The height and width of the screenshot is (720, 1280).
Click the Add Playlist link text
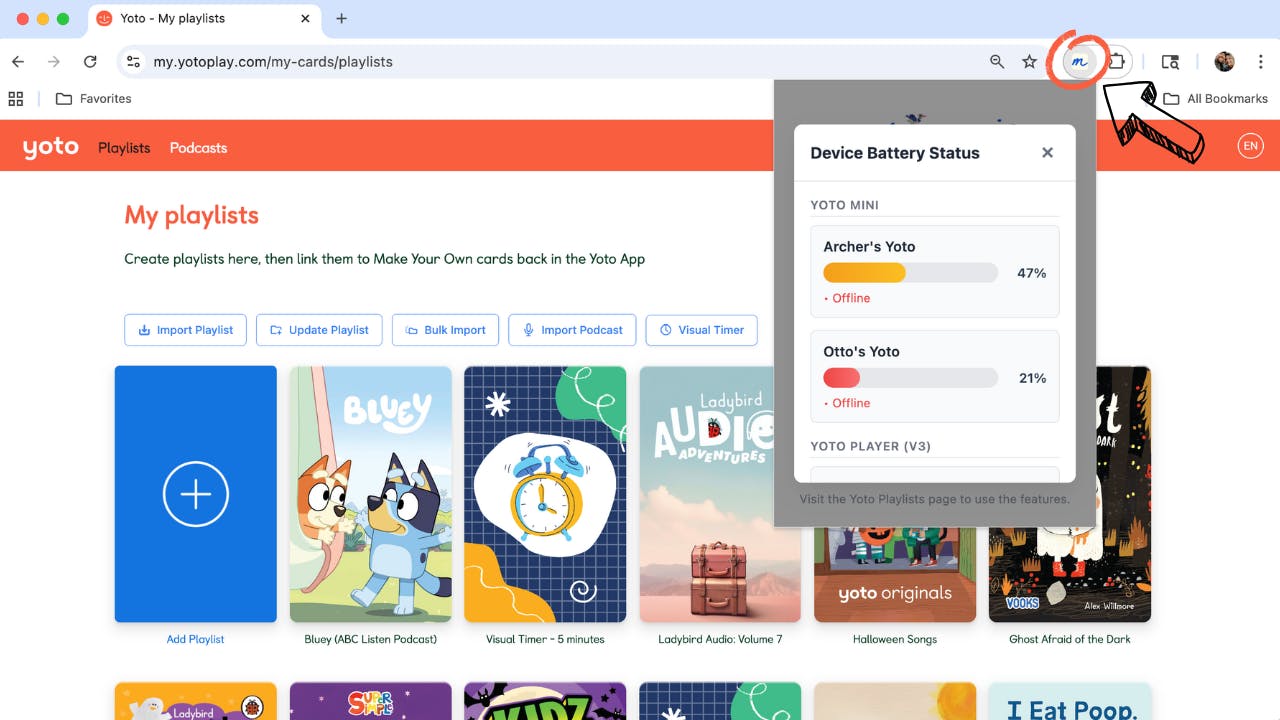tap(196, 639)
